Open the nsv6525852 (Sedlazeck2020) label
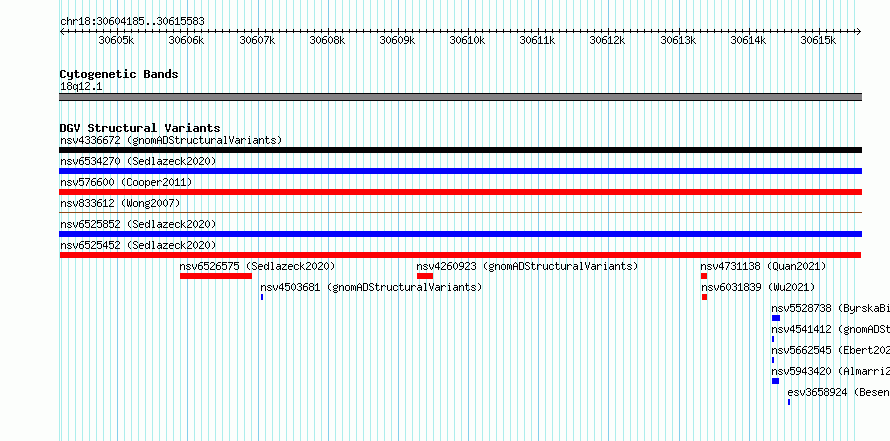The width and height of the screenshot is (890, 441). (x=138, y=224)
